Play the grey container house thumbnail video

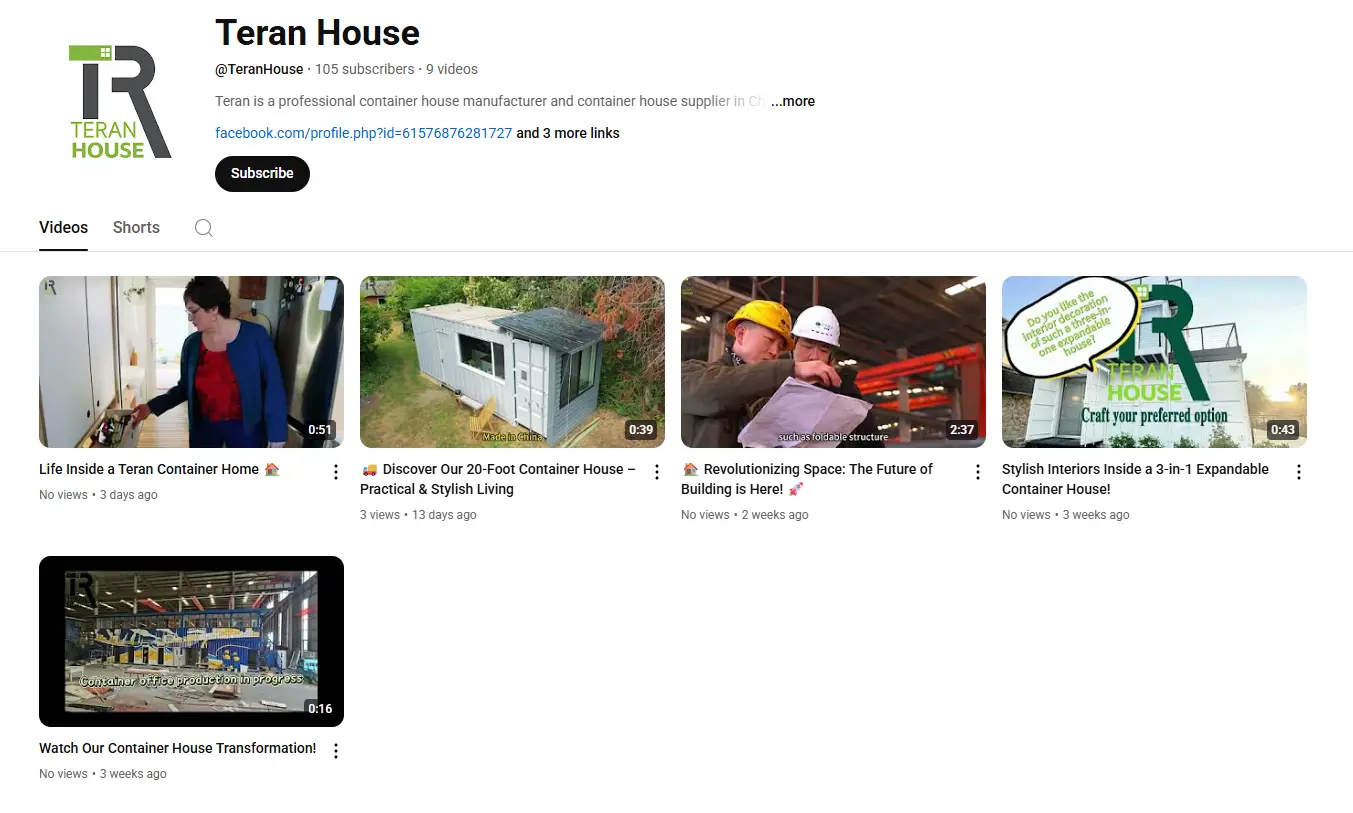click(x=512, y=362)
